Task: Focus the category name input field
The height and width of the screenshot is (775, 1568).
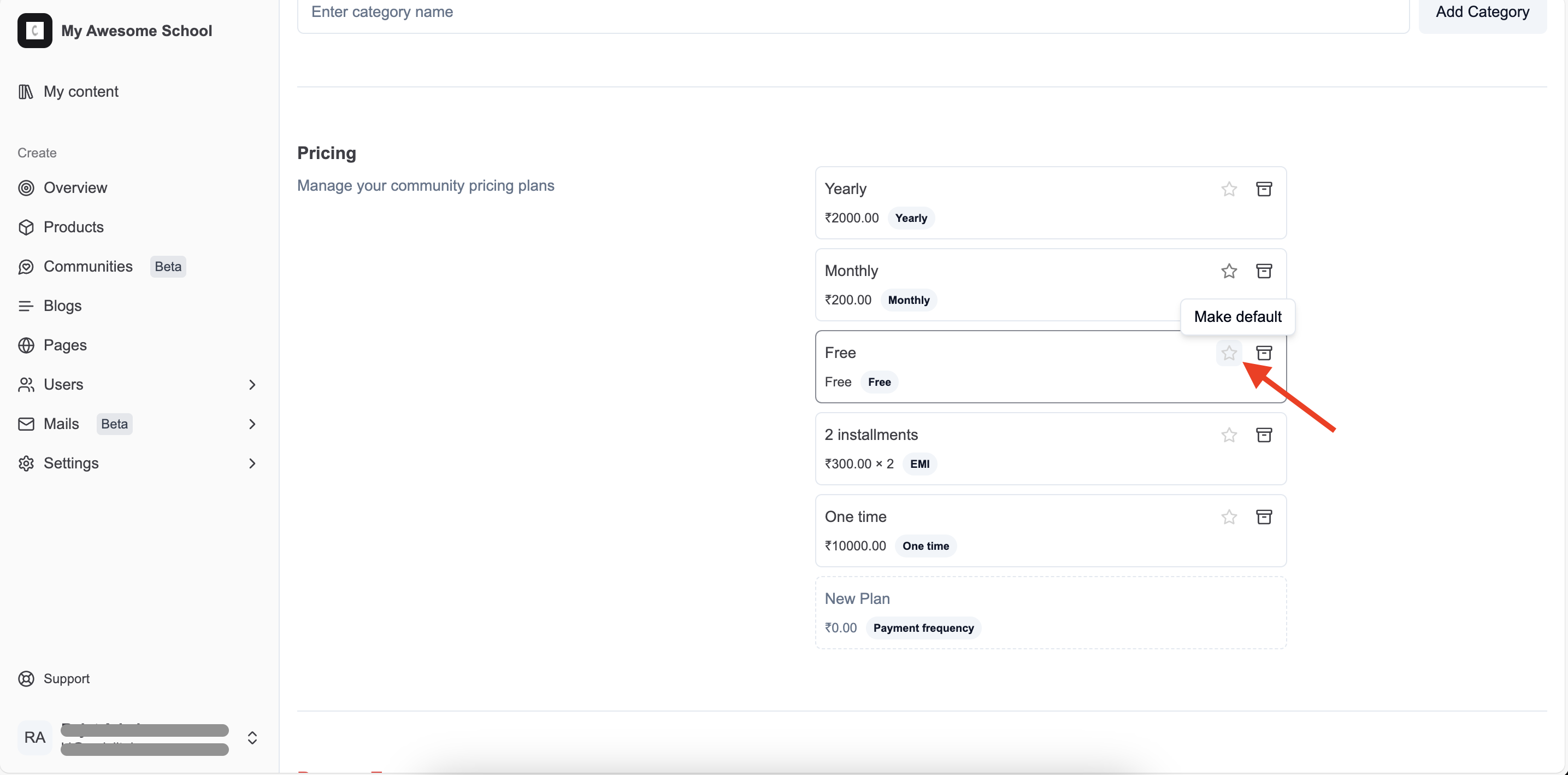Action: tap(853, 12)
